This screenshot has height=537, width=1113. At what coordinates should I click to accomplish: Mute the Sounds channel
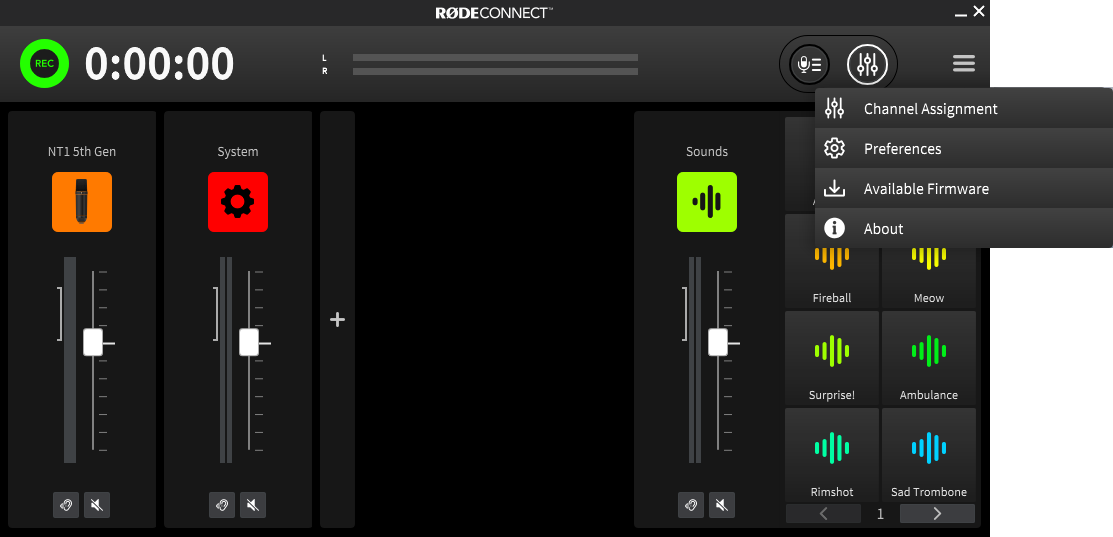coord(721,505)
